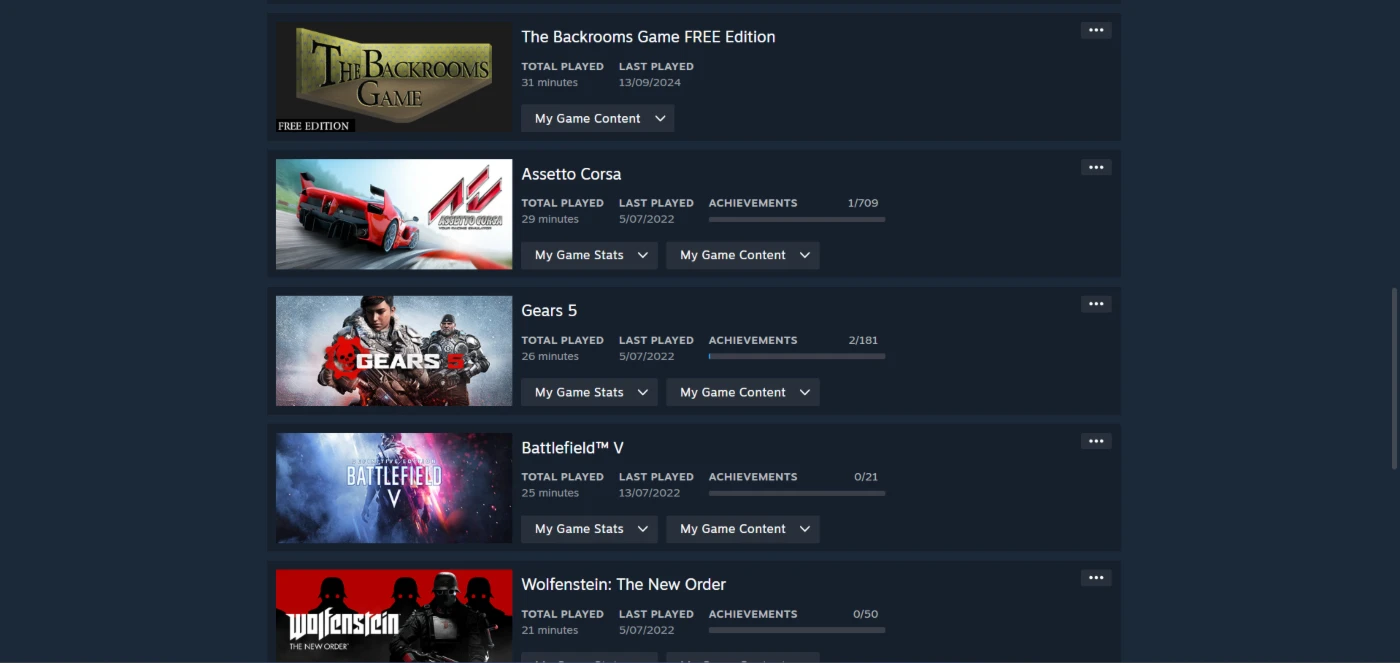This screenshot has width=1400, height=663.
Task: Open the three-dot menu for The Backrooms Game
Action: (x=1096, y=30)
